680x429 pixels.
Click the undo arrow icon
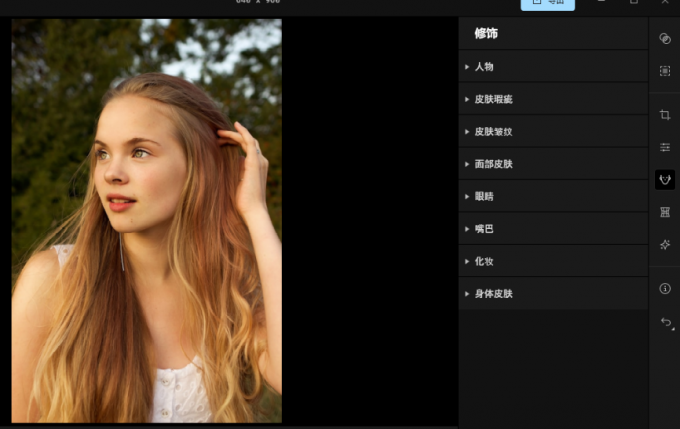pyautogui.click(x=666, y=322)
